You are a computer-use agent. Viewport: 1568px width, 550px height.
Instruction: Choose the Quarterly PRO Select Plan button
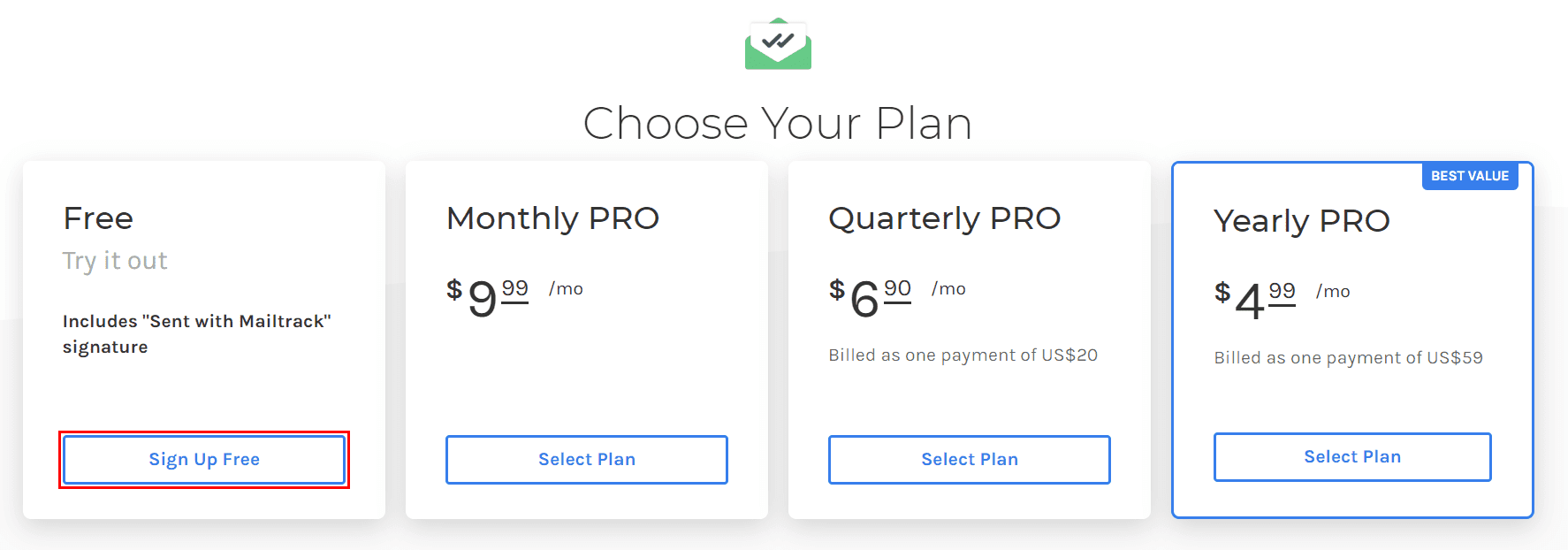click(970, 460)
